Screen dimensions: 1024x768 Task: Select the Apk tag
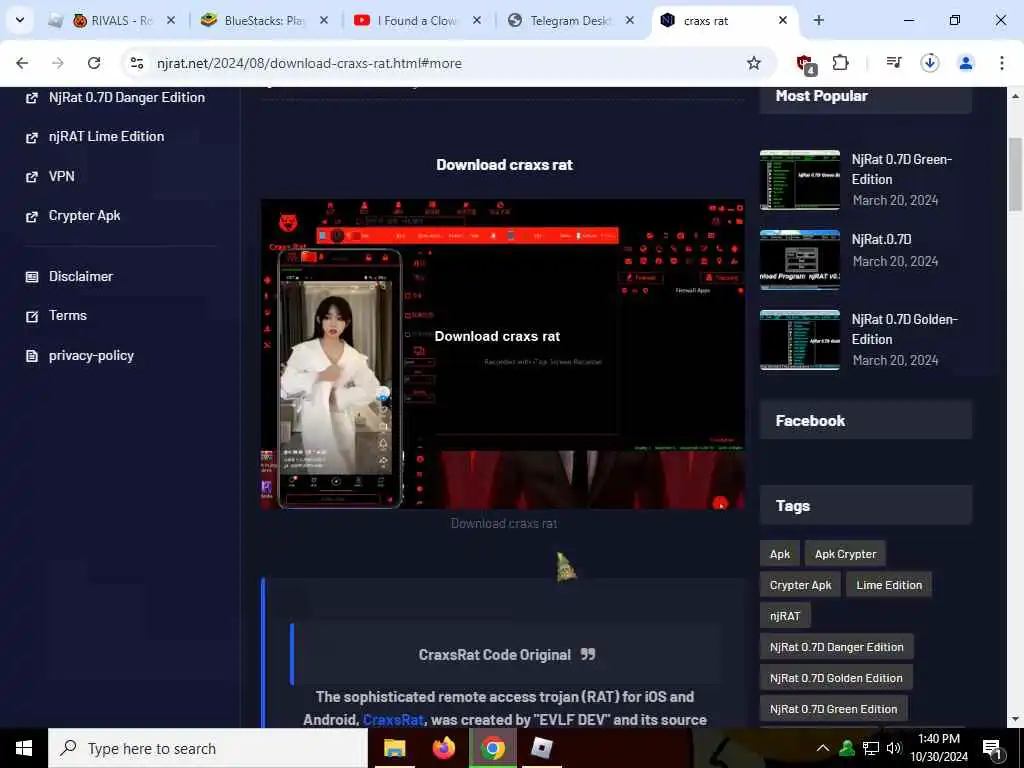click(x=779, y=554)
